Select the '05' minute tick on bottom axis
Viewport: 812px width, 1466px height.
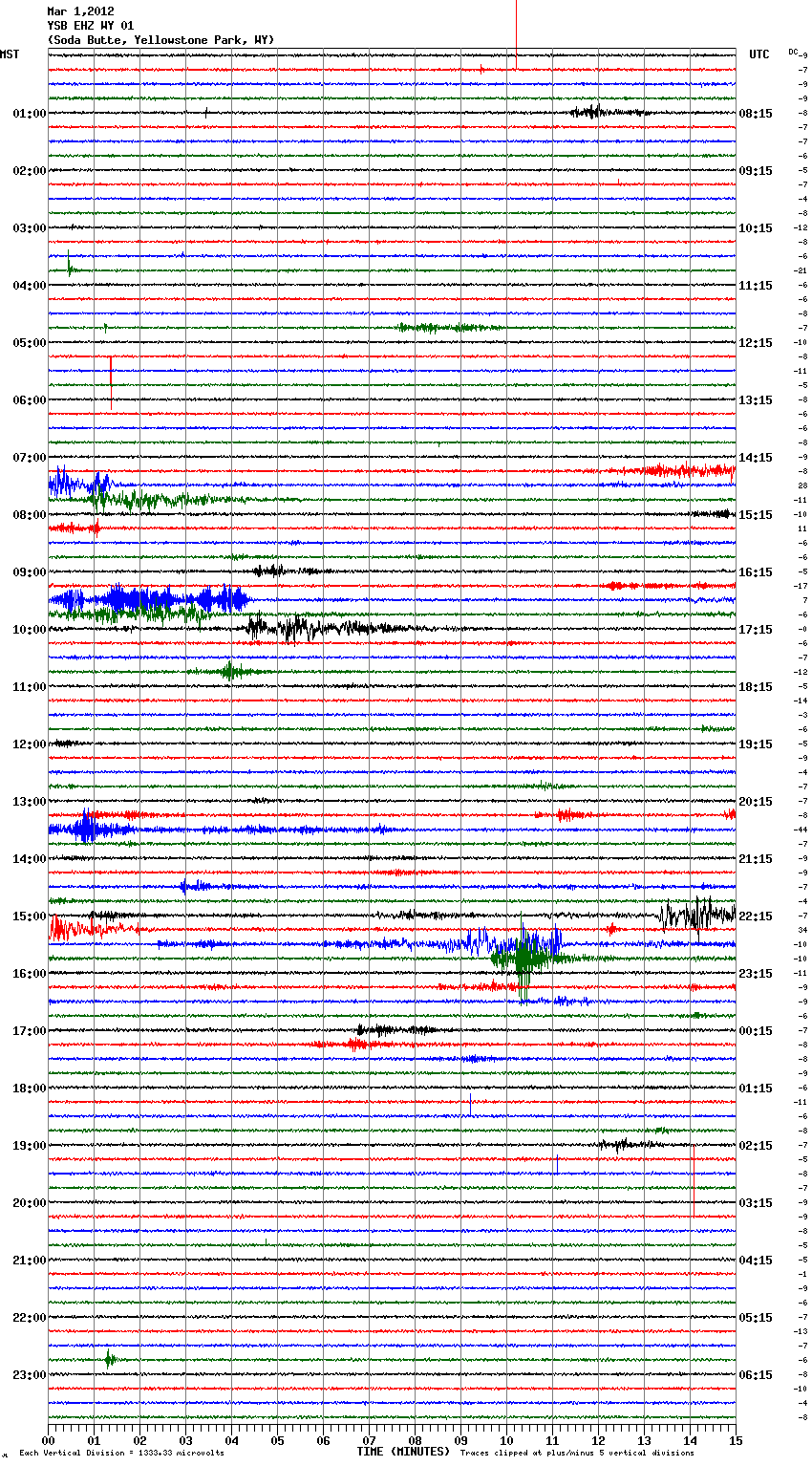click(277, 1440)
